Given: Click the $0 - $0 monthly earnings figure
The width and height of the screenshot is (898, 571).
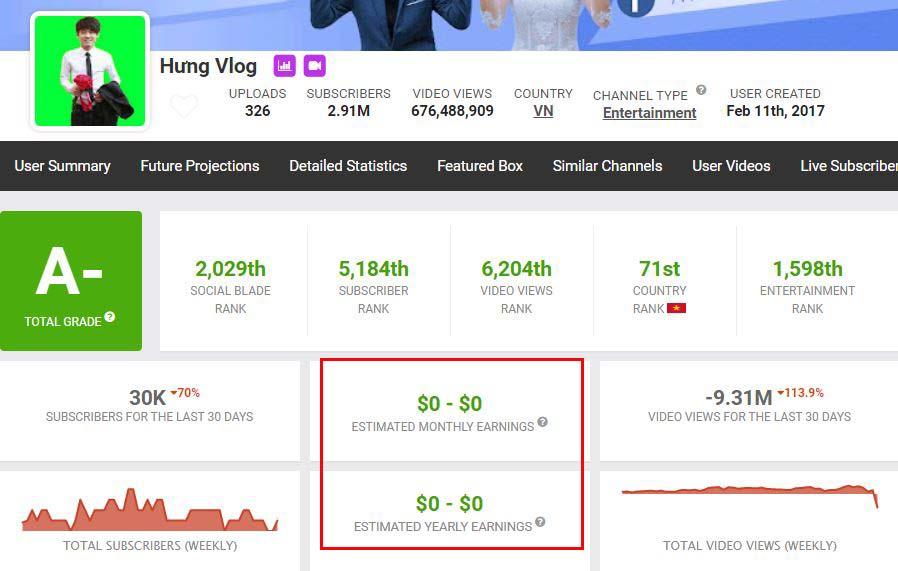Looking at the screenshot, I should click(450, 404).
